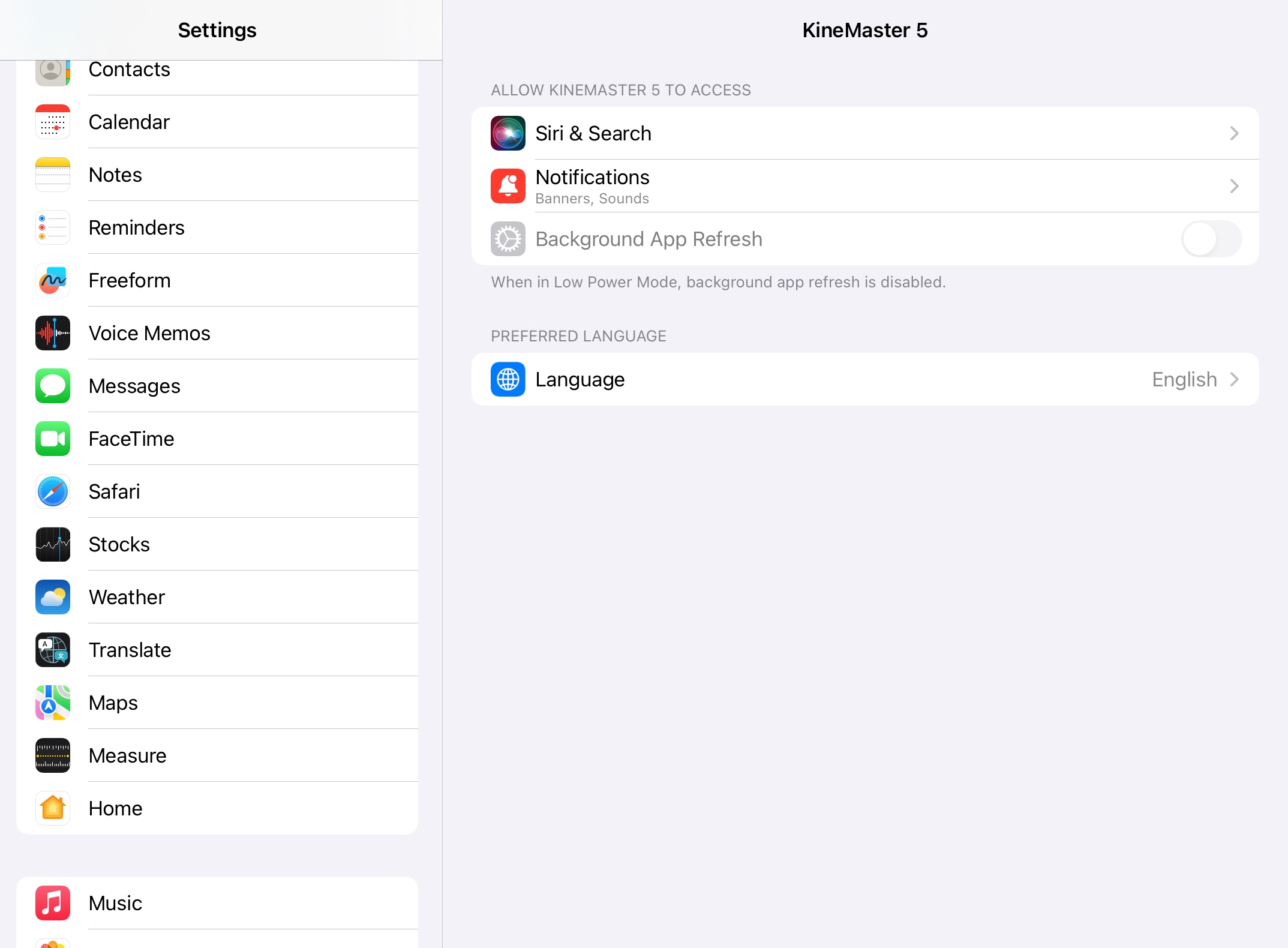Toggle the Background App Refresh switch

pos(1211,239)
